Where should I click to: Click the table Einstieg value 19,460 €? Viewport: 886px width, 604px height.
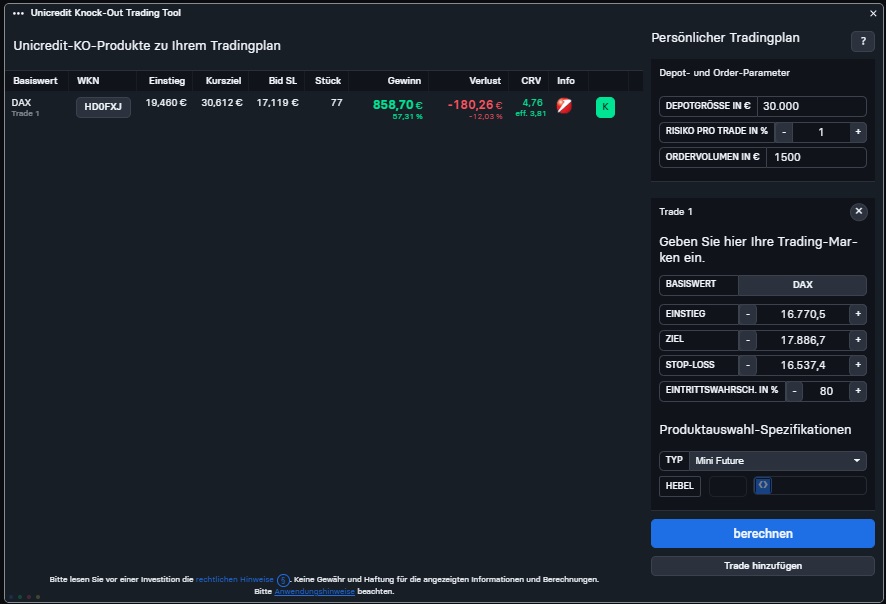point(166,102)
